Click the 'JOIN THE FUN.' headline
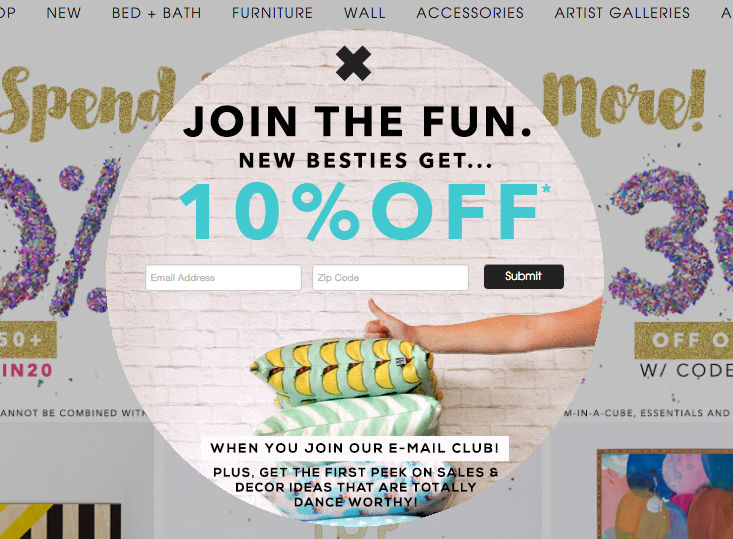 point(358,122)
